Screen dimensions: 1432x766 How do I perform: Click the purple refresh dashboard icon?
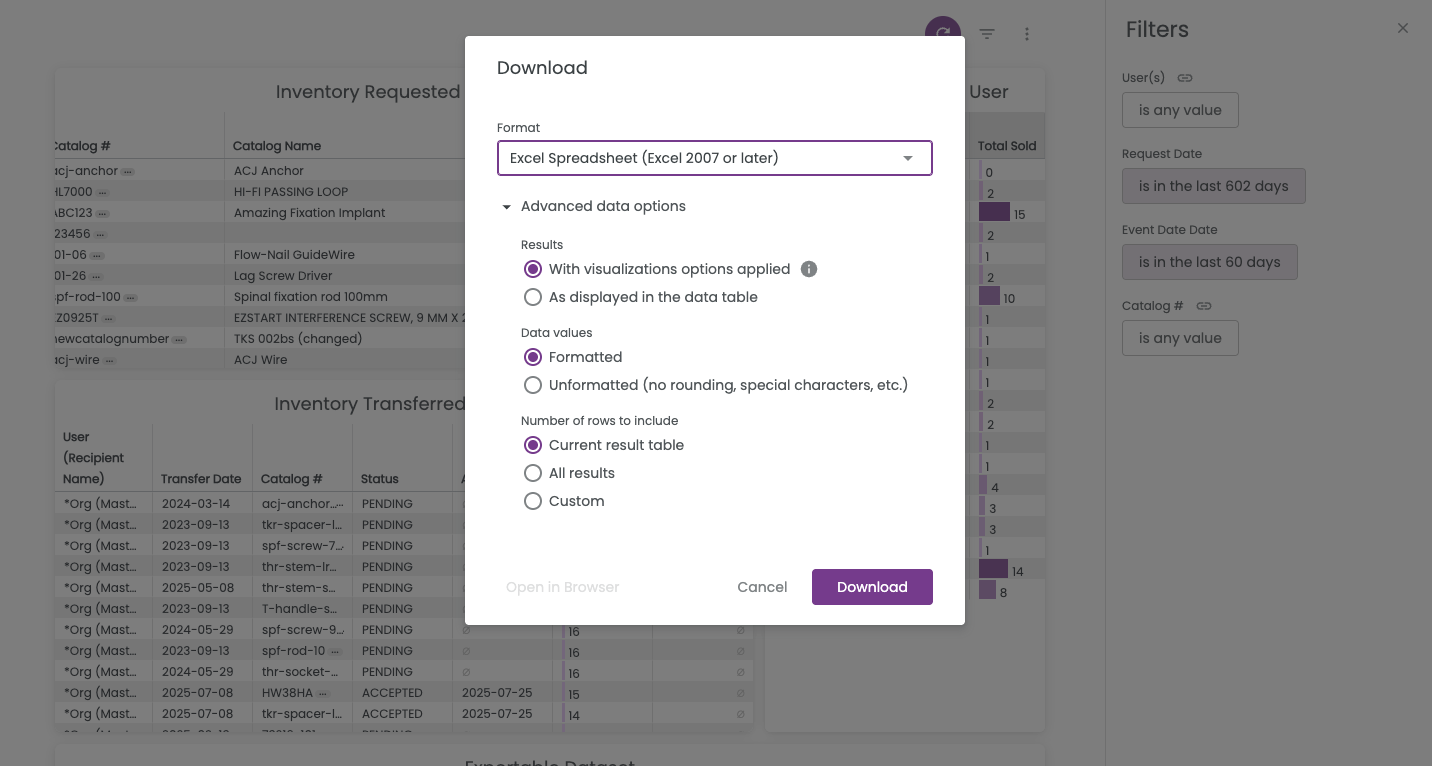[942, 32]
